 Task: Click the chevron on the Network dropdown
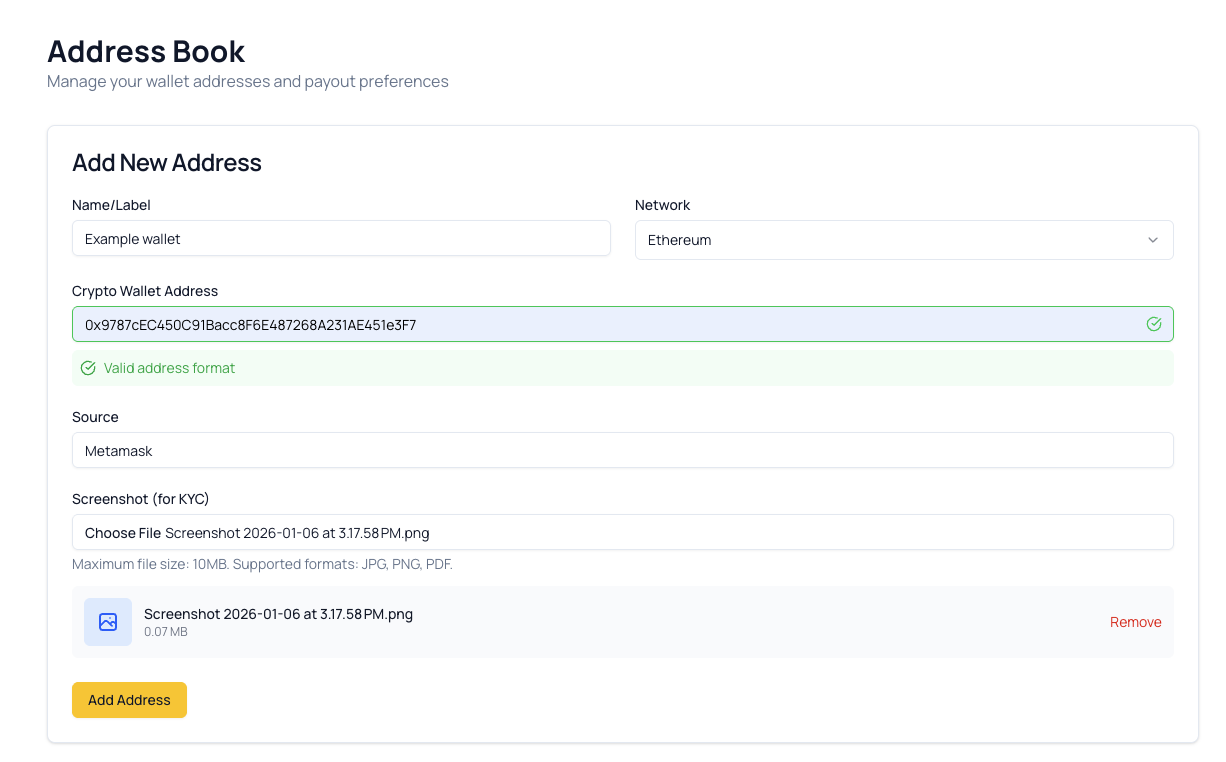1152,240
